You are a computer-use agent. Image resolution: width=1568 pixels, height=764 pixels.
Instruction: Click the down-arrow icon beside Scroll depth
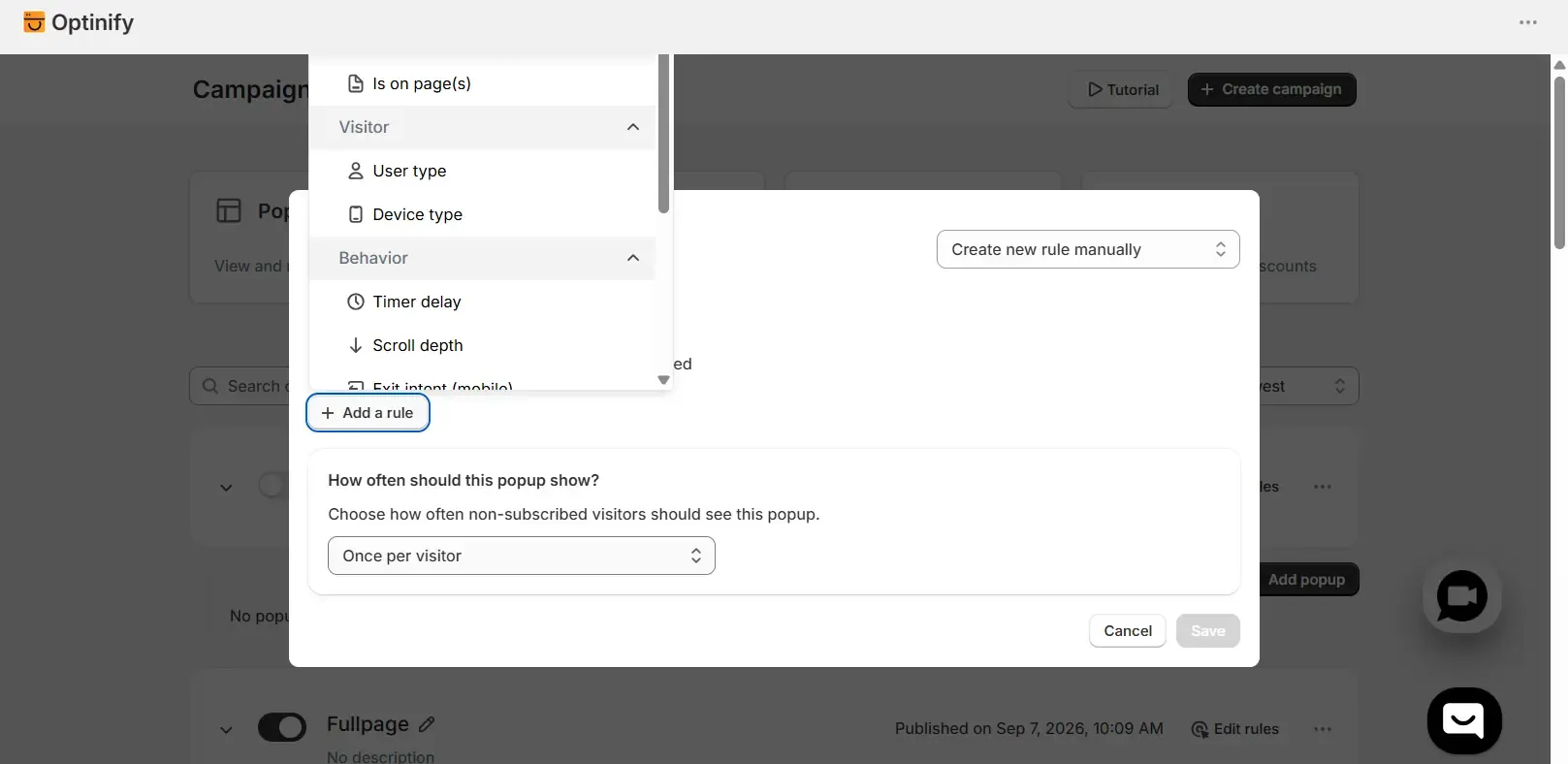click(x=356, y=345)
